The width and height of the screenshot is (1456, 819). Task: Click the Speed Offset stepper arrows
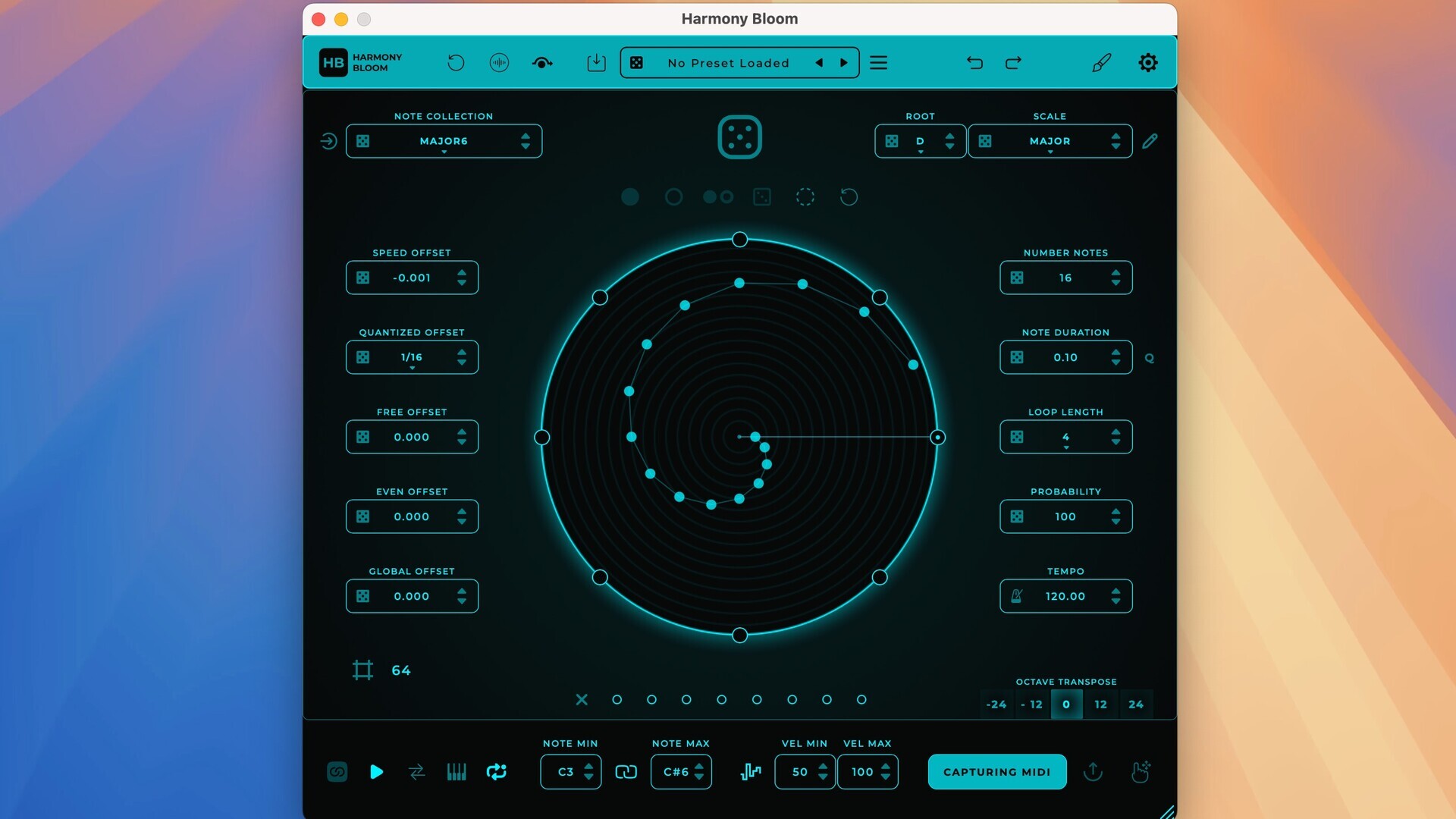(462, 278)
